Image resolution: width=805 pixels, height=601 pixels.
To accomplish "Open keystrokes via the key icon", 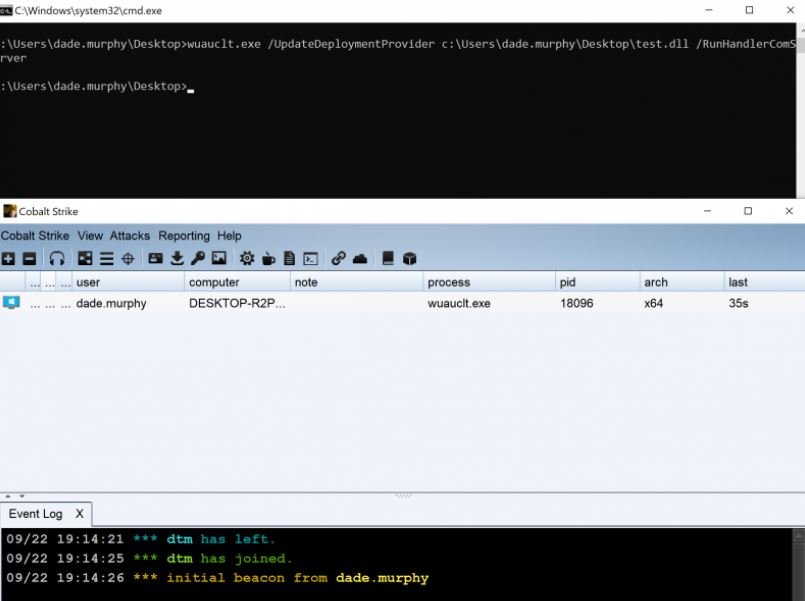I will tap(198, 258).
